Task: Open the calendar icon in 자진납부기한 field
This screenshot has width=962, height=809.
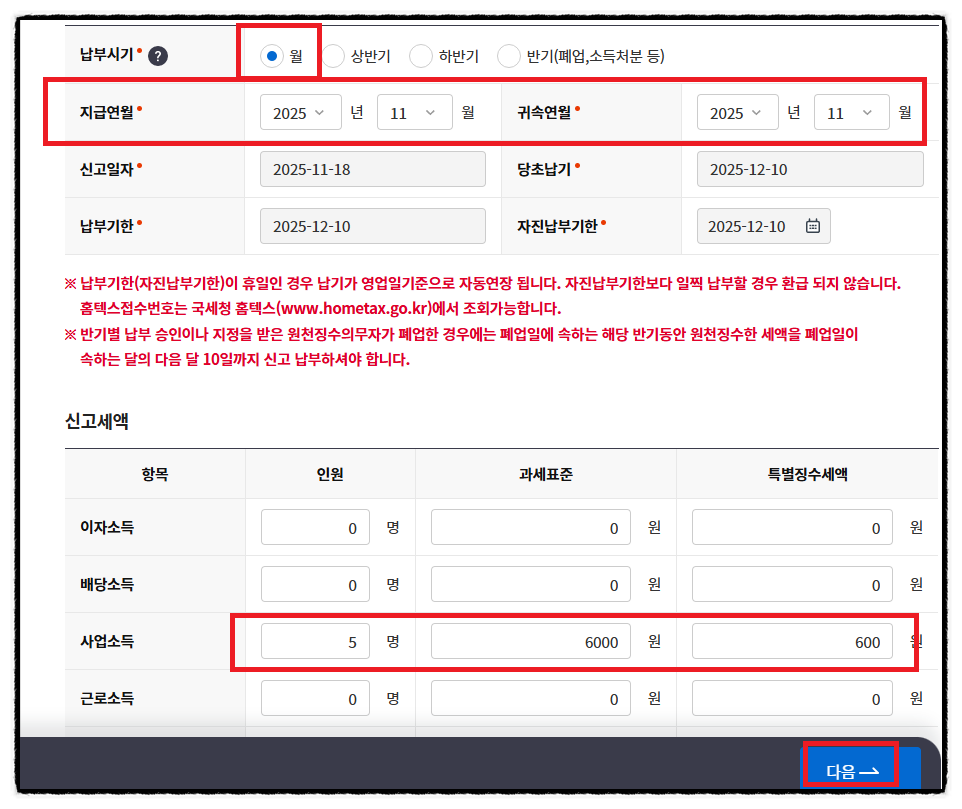Action: [812, 226]
